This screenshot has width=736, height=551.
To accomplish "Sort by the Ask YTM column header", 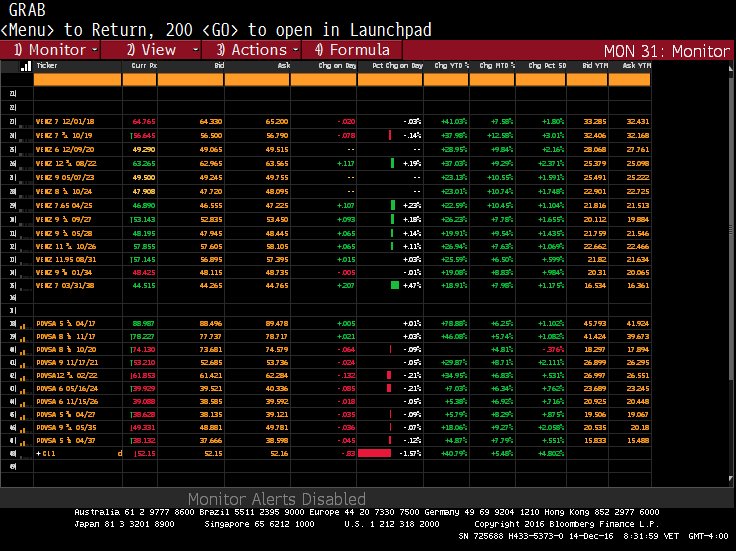I will tap(636, 66).
